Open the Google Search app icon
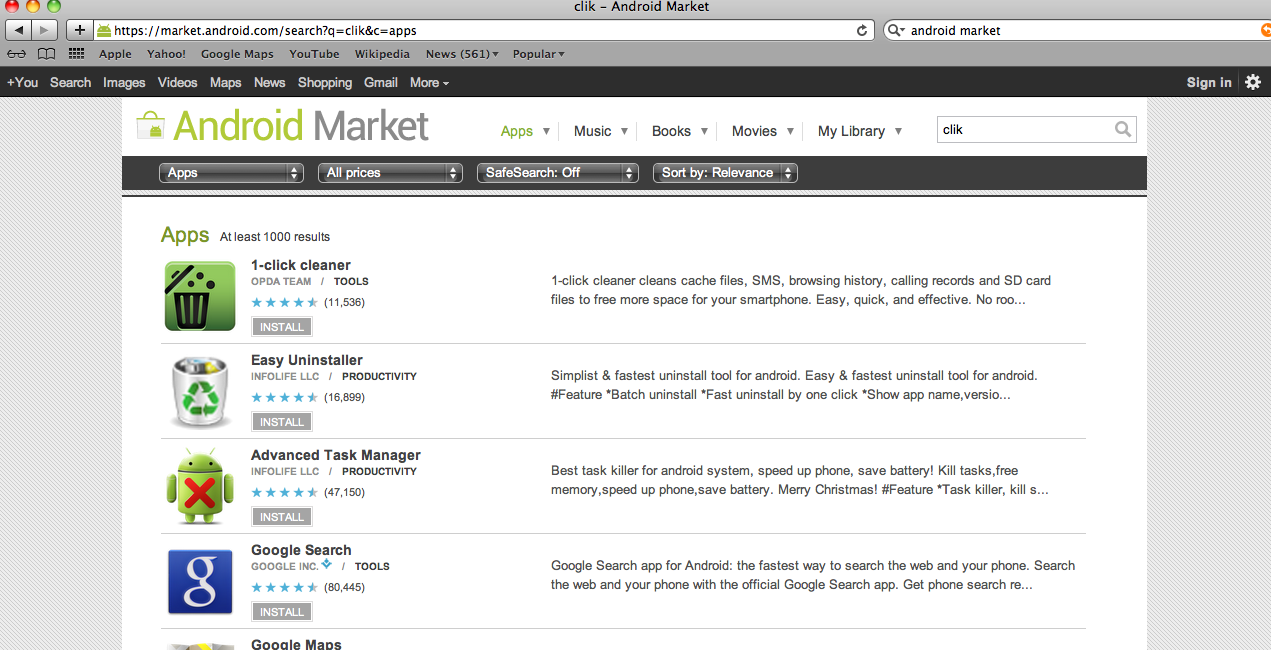The height and width of the screenshot is (650, 1271). (200, 580)
